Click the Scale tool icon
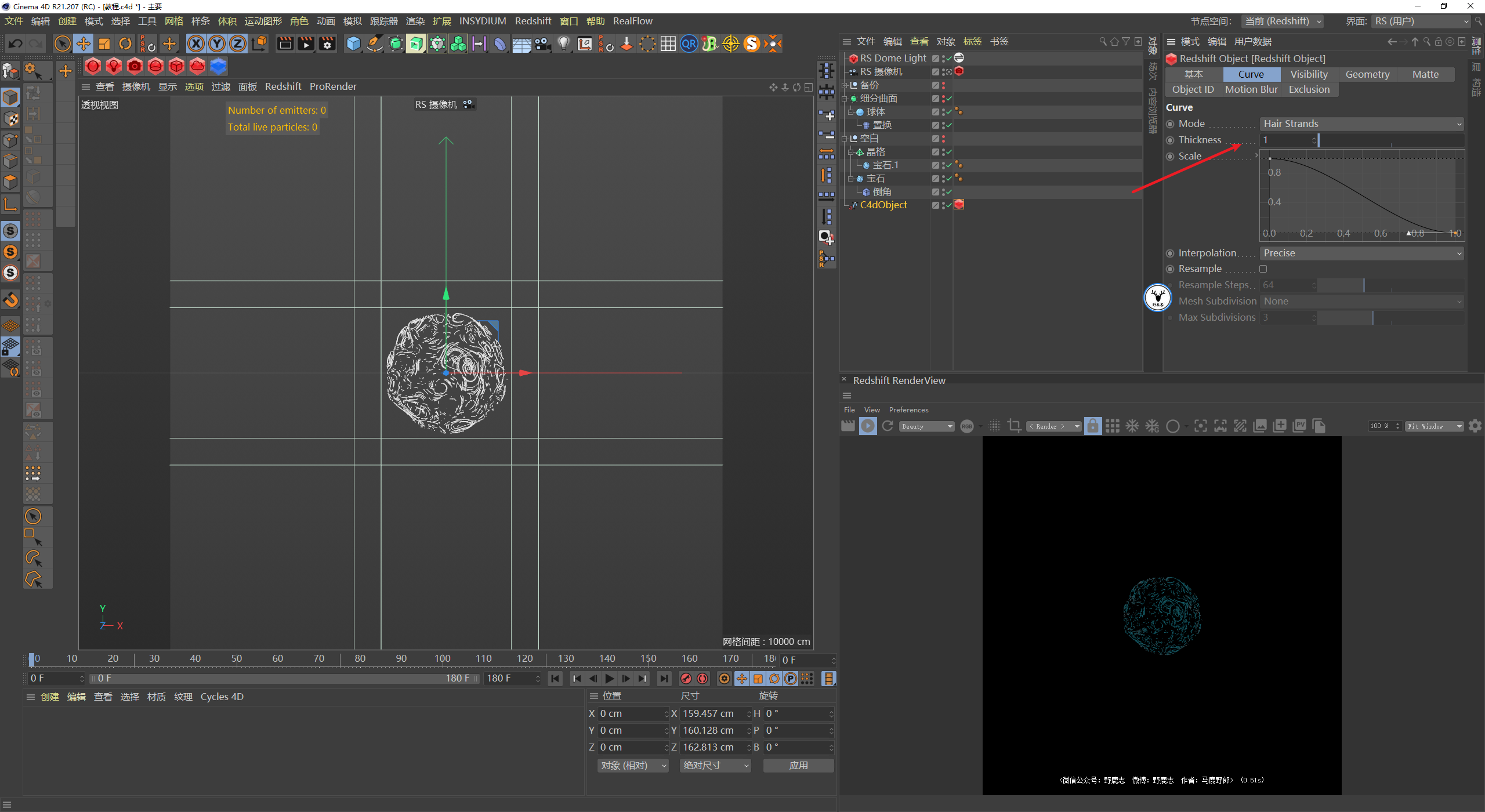Viewport: 1485px width, 812px height. pos(104,43)
